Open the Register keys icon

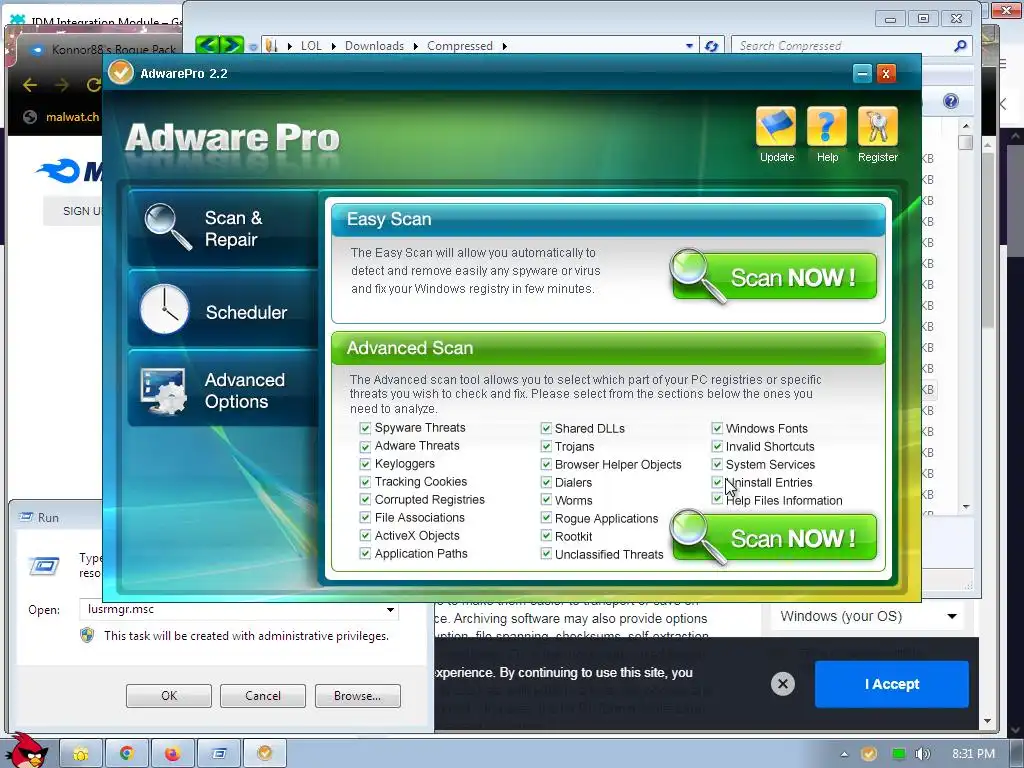[878, 127]
